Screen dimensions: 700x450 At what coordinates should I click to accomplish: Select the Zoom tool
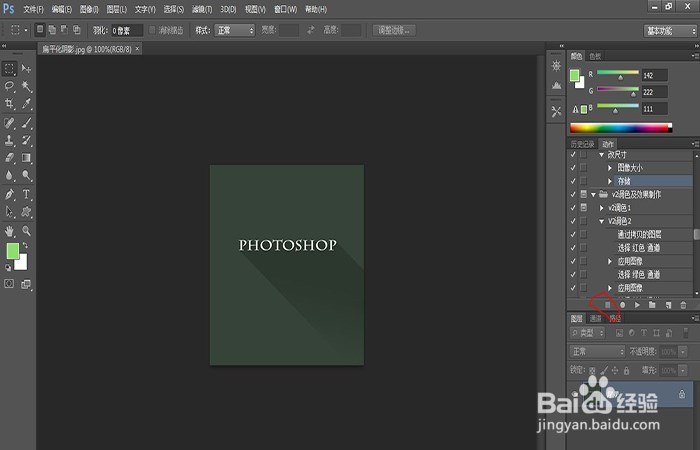26,231
